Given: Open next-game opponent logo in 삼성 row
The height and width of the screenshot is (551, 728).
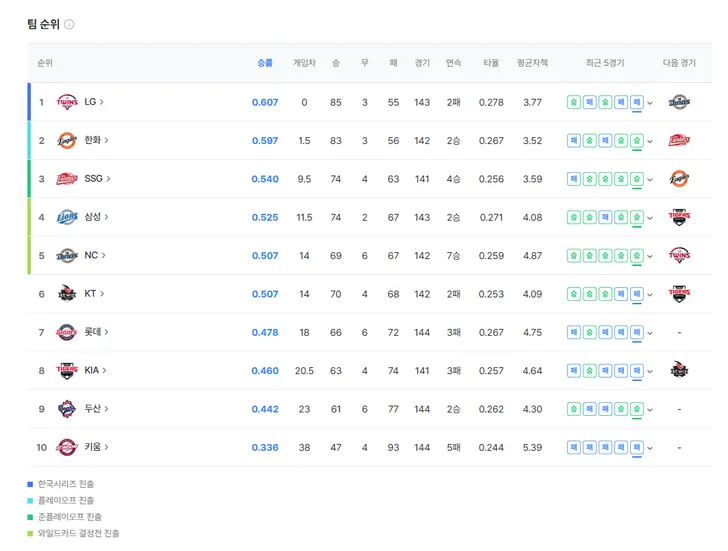Looking at the screenshot, I should pyautogui.click(x=679, y=217).
